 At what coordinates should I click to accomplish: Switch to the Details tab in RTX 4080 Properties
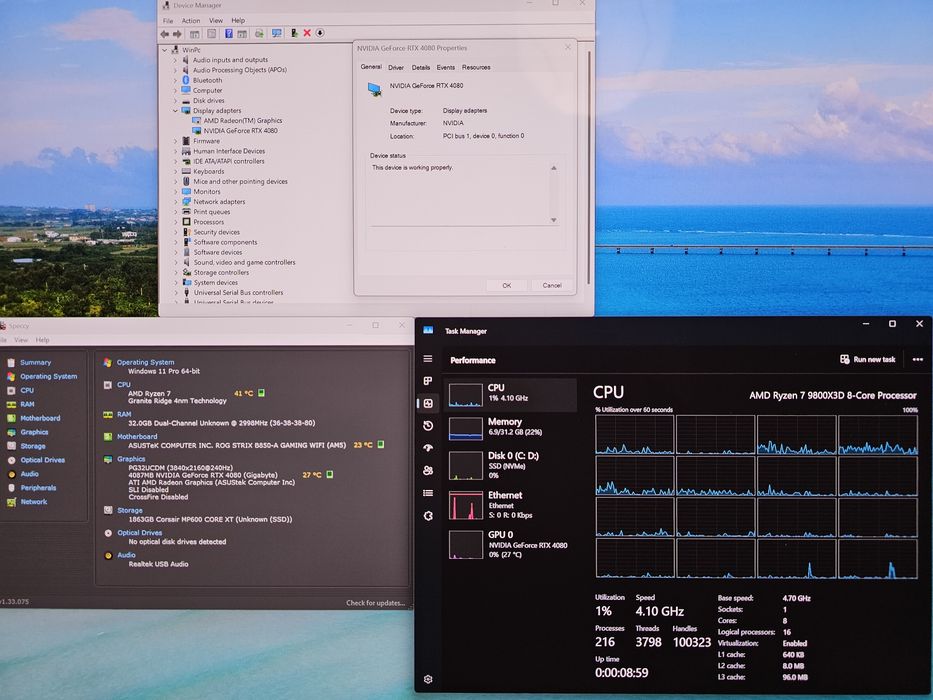point(420,67)
